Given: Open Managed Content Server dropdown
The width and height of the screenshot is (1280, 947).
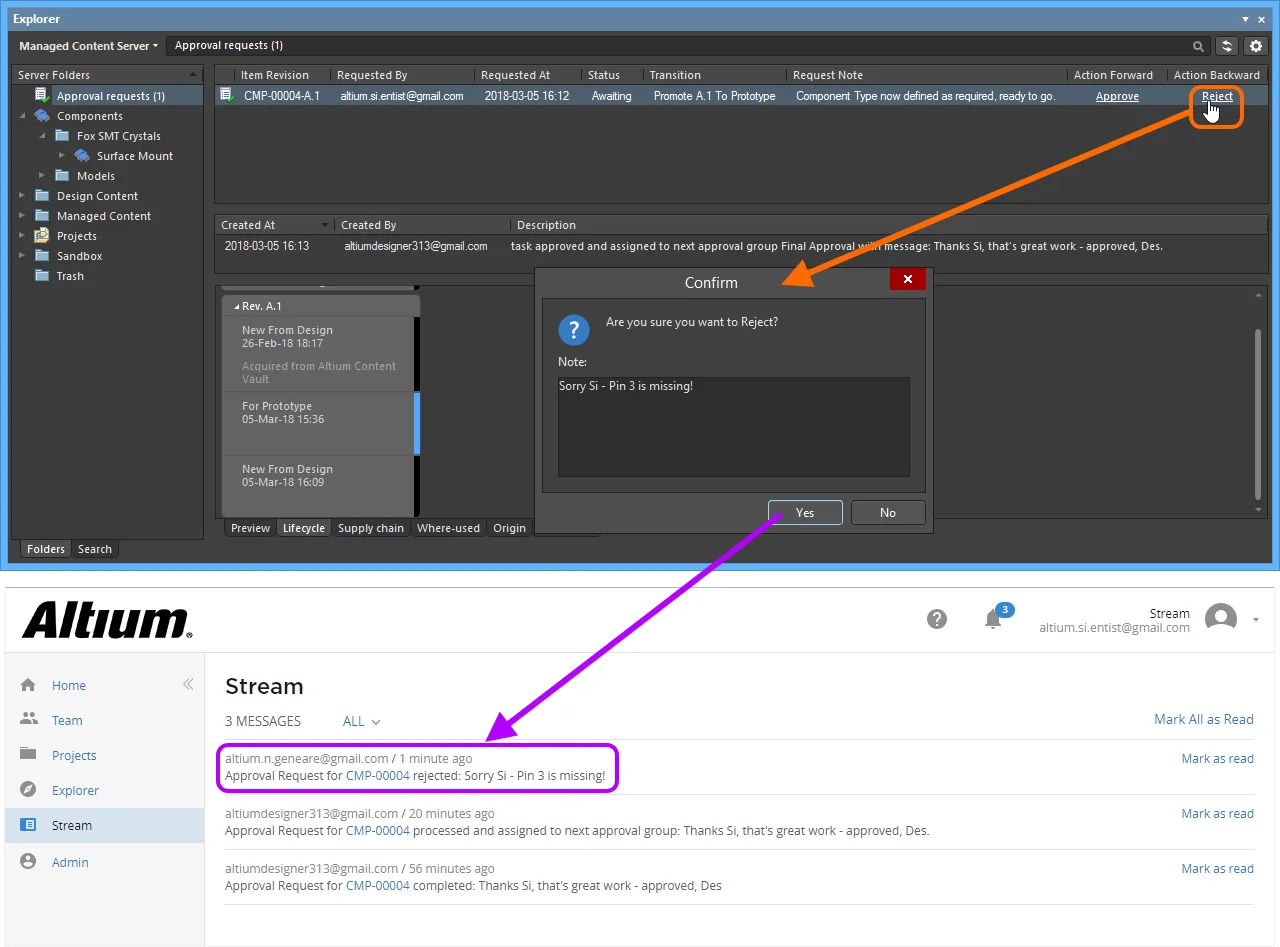Looking at the screenshot, I should pyautogui.click(x=88, y=46).
